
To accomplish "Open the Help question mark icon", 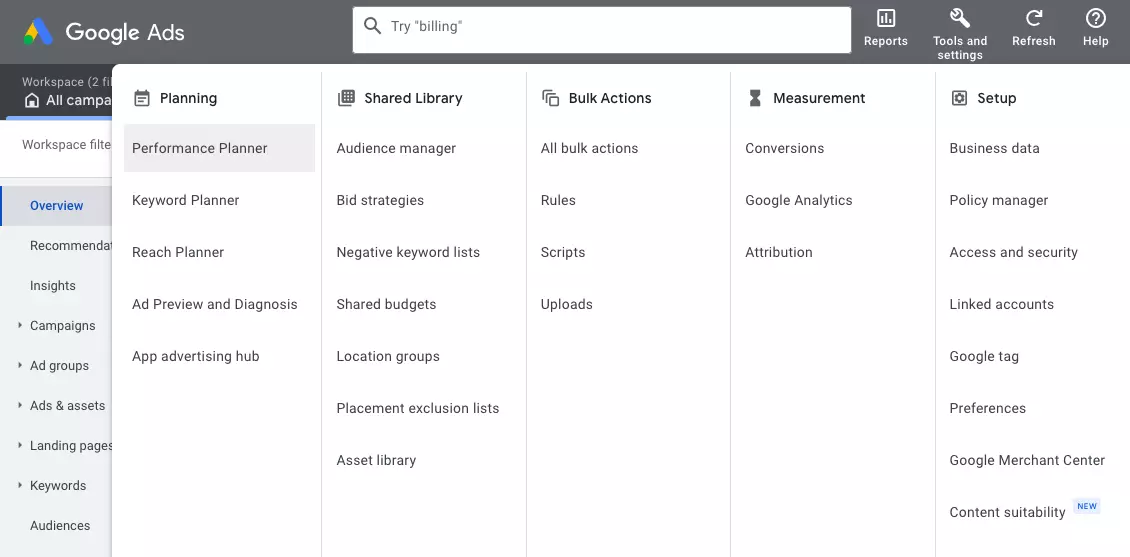I will click(1095, 19).
